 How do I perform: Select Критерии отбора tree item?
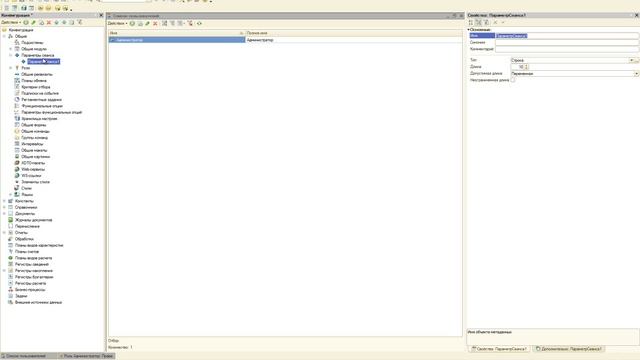click(x=36, y=87)
